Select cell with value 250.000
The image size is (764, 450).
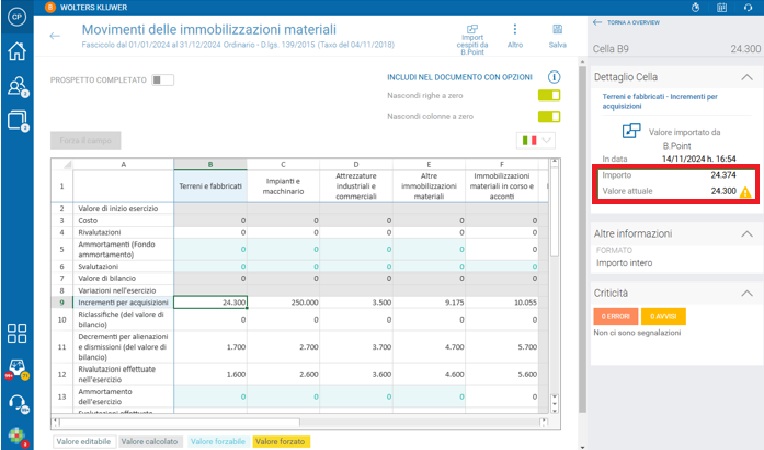click(283, 302)
